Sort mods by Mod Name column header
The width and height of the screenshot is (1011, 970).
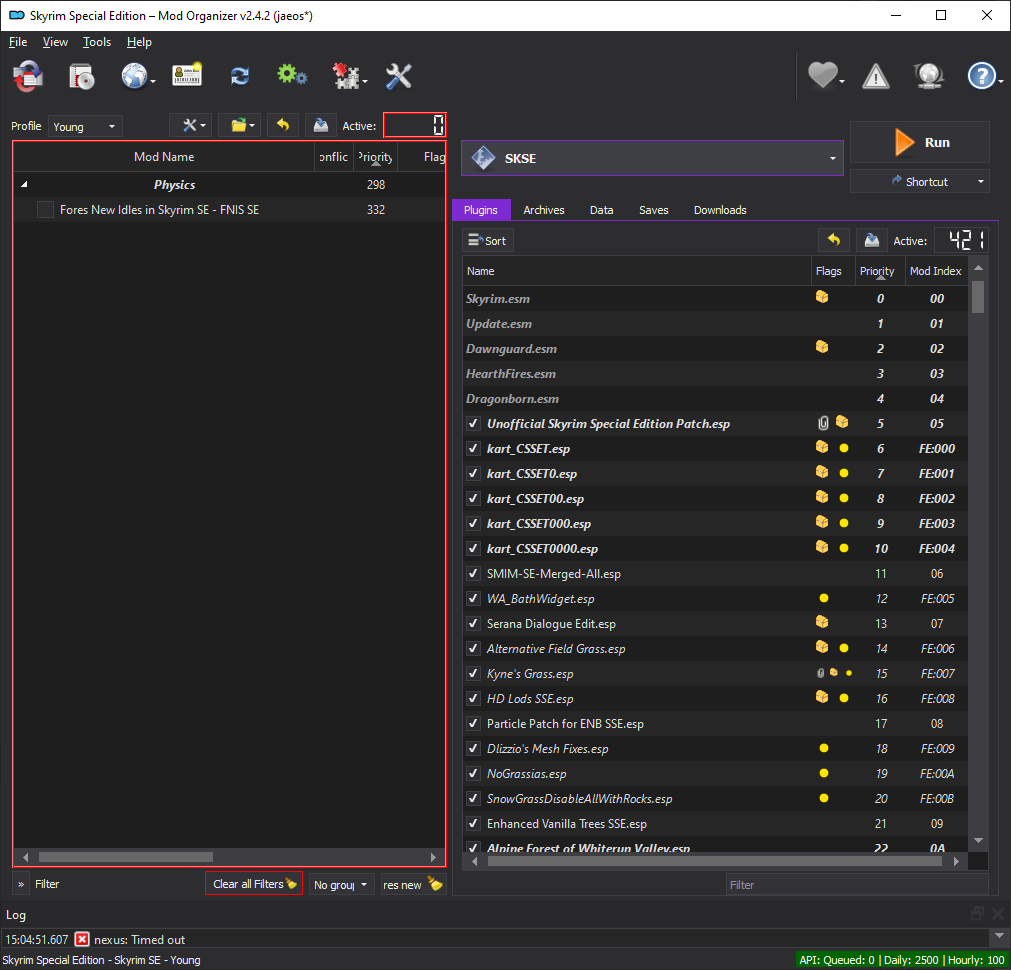(x=164, y=157)
